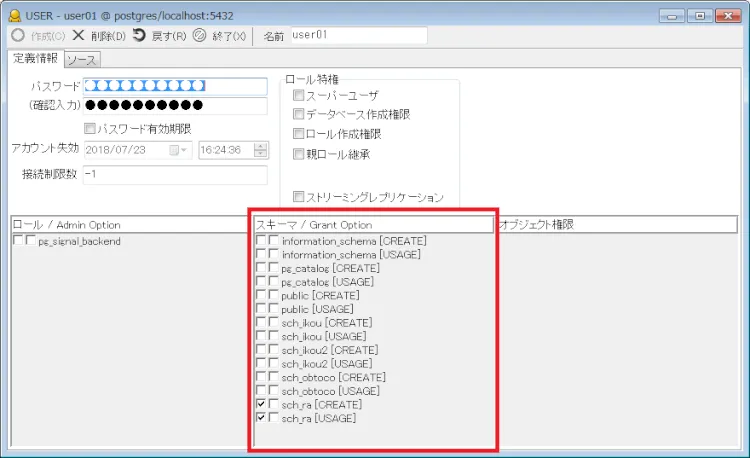Enable Grant Option for sch_ra [CREATE]

274,404
